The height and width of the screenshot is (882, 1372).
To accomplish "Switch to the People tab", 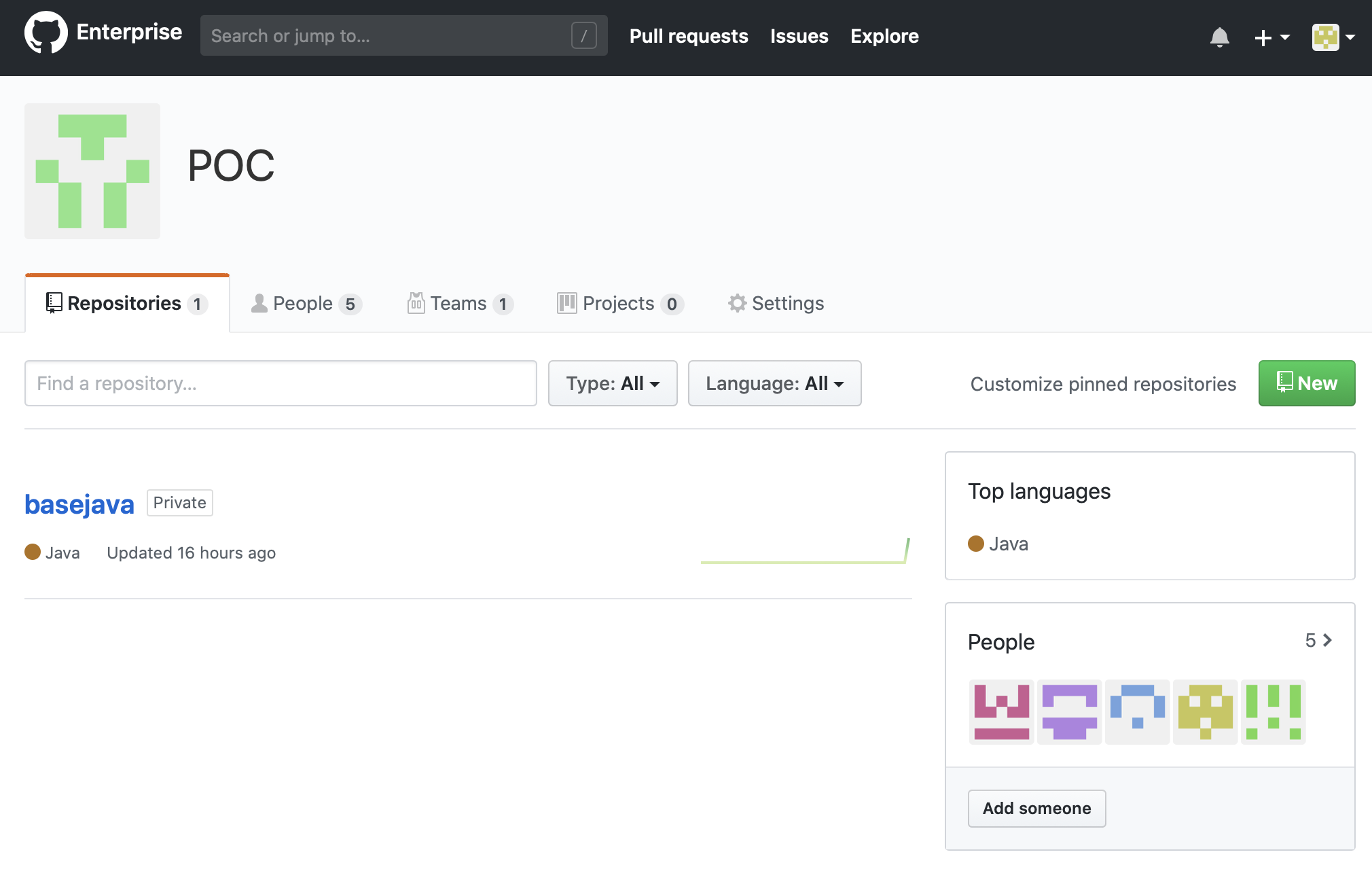I will (306, 303).
